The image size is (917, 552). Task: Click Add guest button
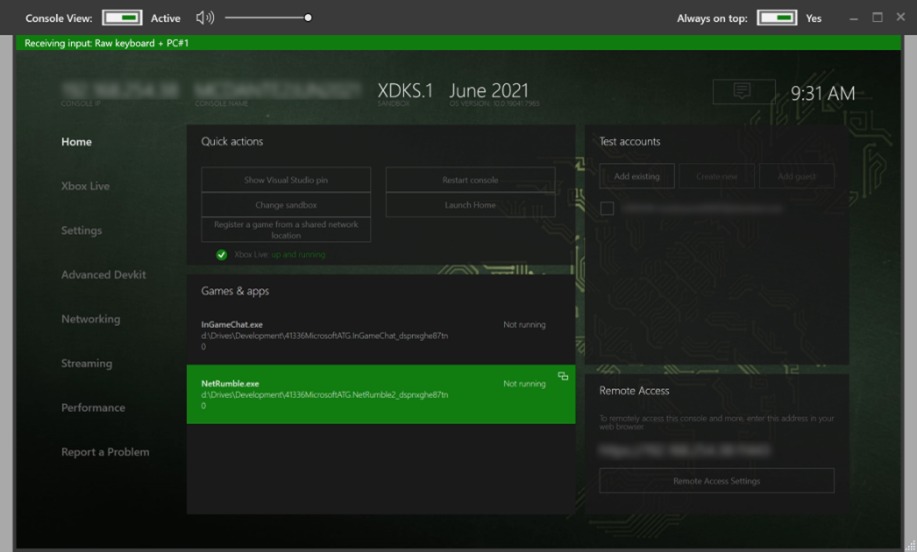click(797, 176)
